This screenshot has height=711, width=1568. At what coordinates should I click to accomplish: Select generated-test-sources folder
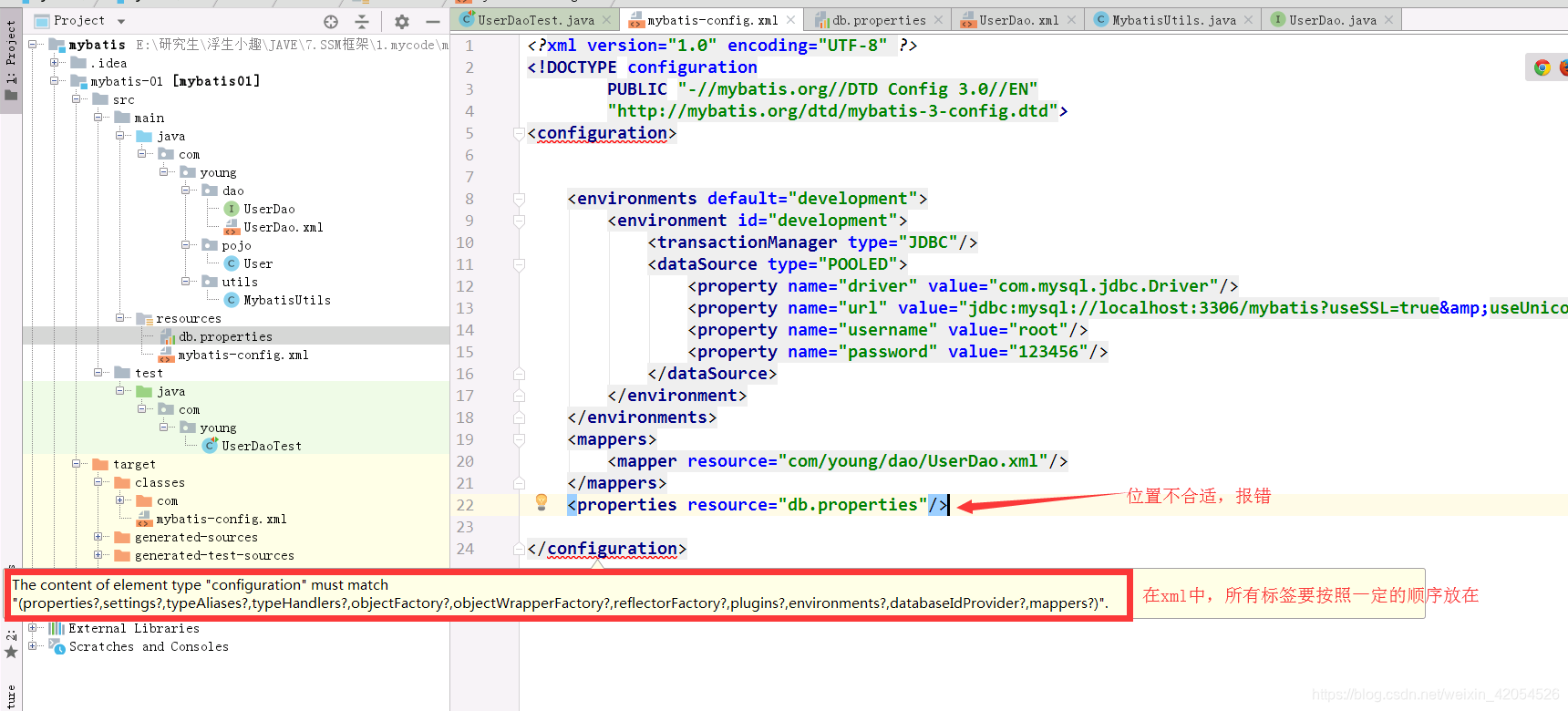pos(214,555)
